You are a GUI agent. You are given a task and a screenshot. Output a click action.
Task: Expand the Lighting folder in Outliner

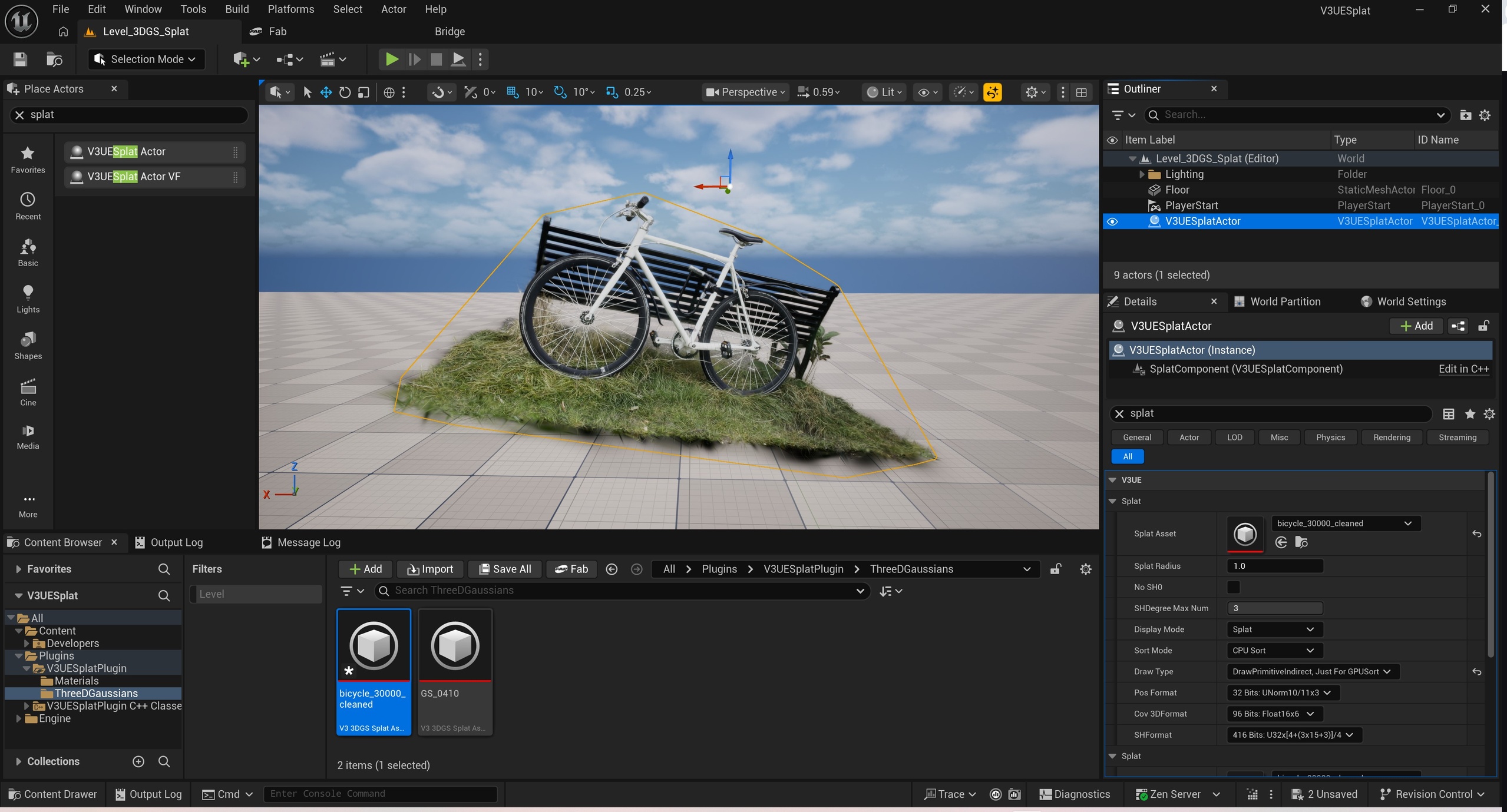coord(1141,174)
